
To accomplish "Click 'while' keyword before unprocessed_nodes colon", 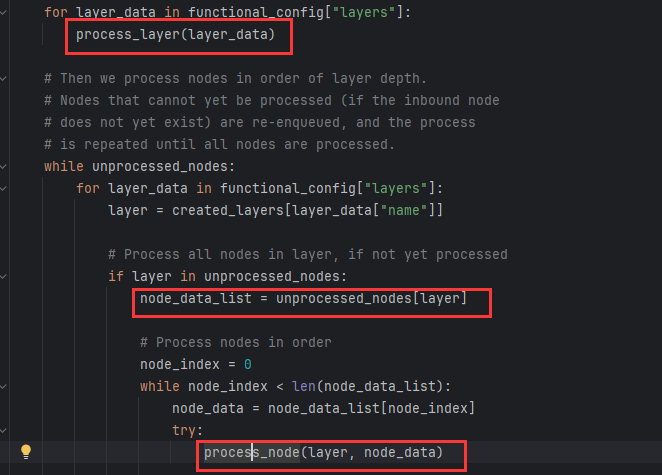I will click(x=64, y=166).
